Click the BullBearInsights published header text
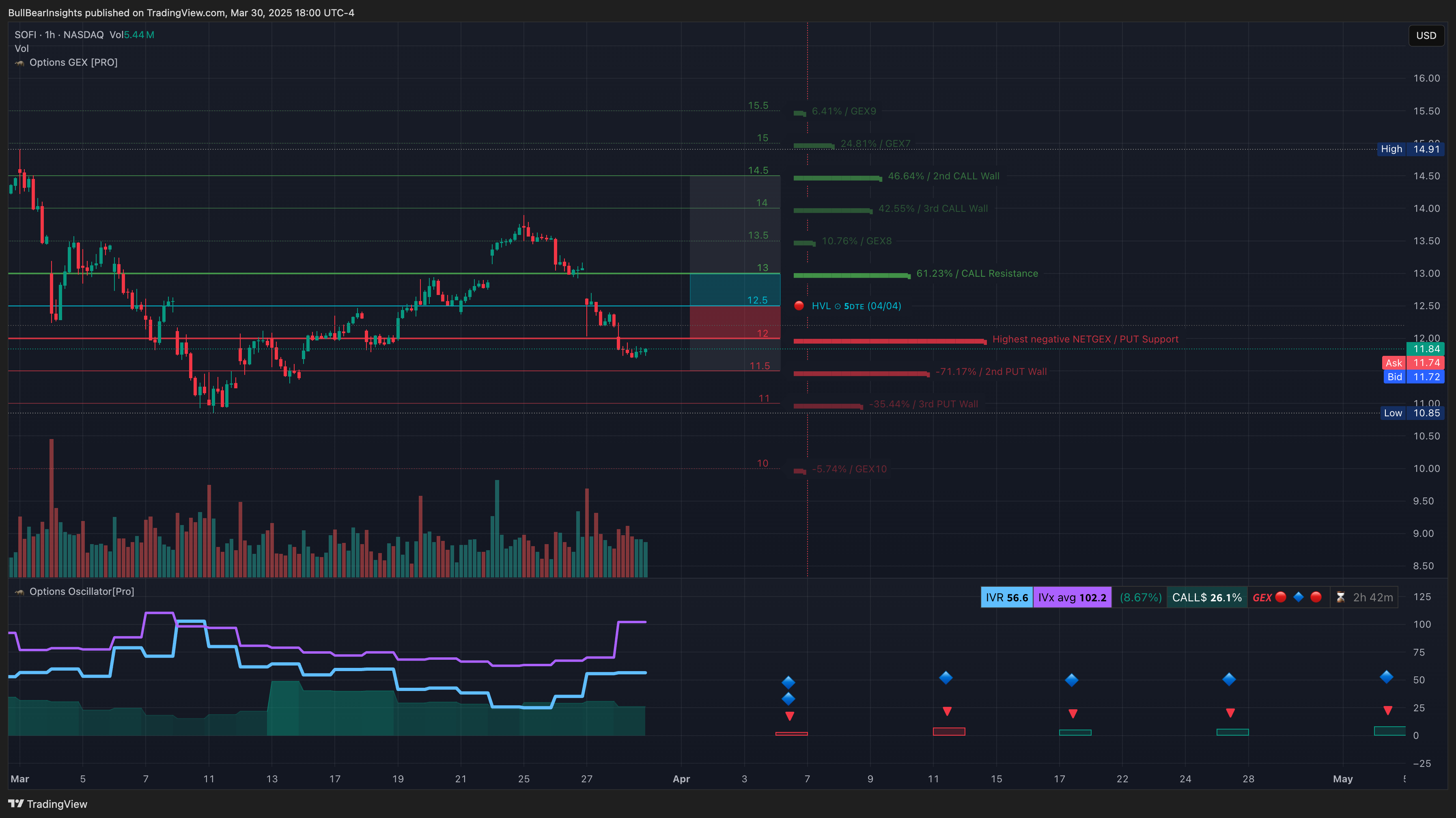Image resolution: width=1456 pixels, height=818 pixels. [x=181, y=13]
